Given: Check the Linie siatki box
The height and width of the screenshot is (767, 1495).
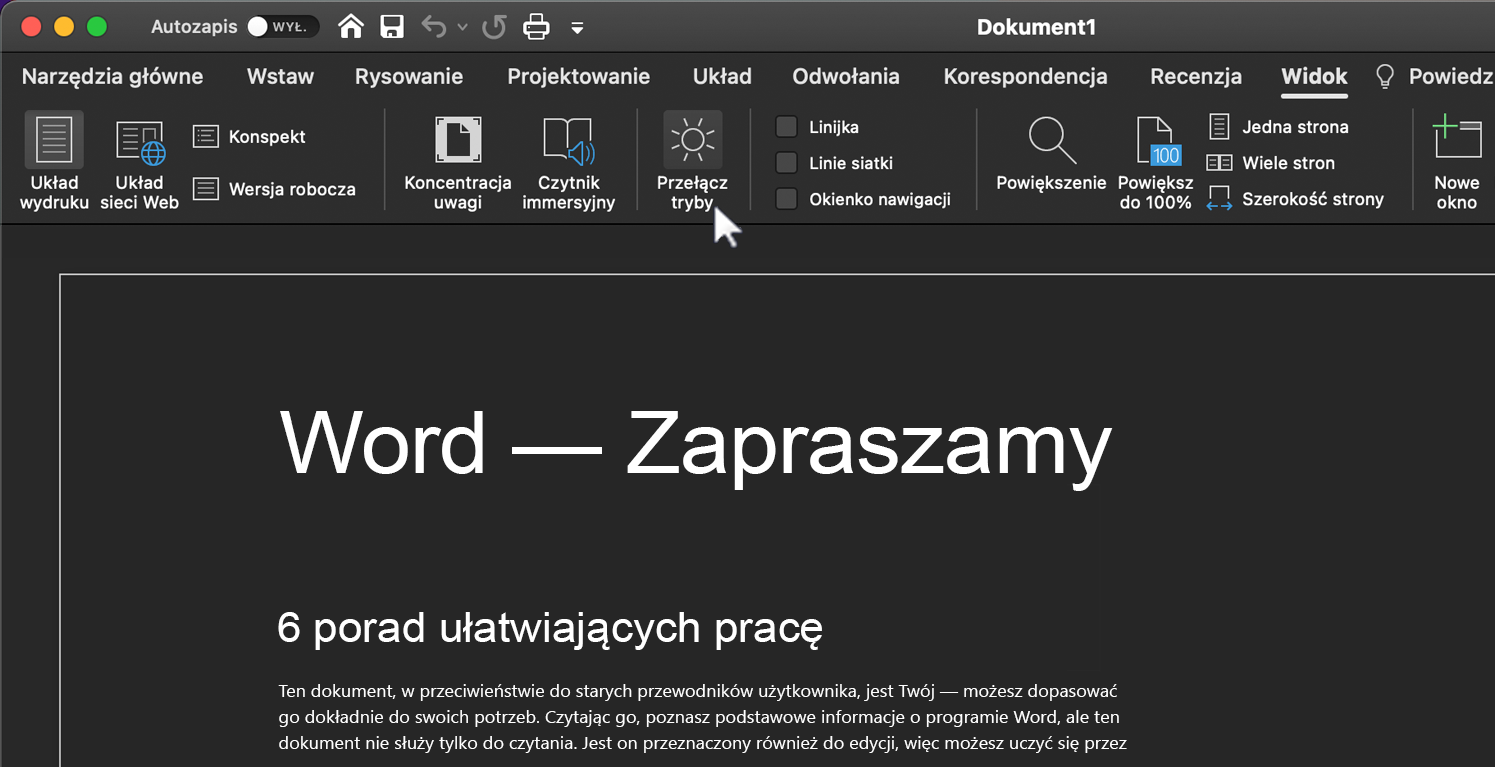Looking at the screenshot, I should coord(787,163).
